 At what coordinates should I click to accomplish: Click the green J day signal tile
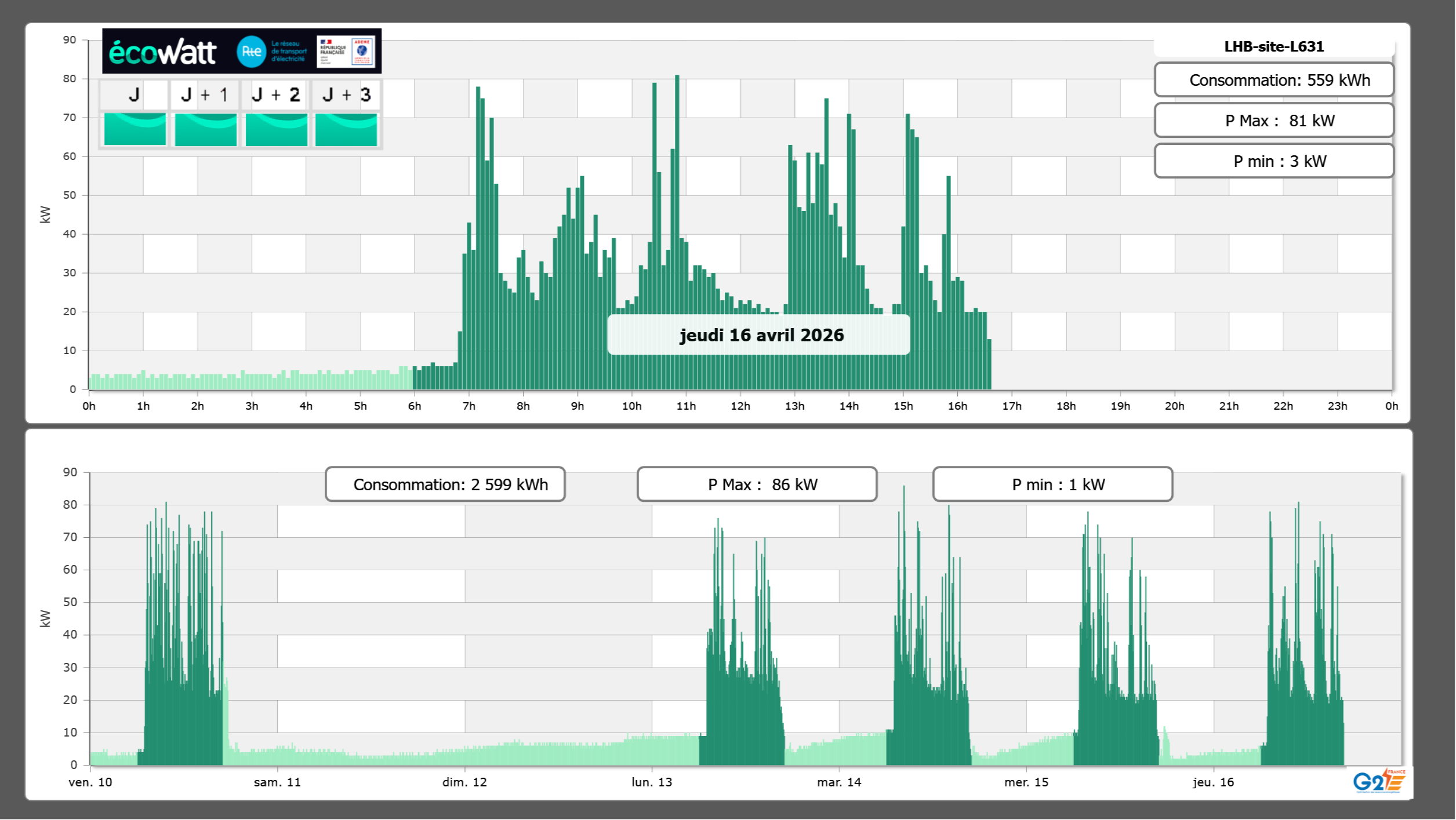[135, 129]
